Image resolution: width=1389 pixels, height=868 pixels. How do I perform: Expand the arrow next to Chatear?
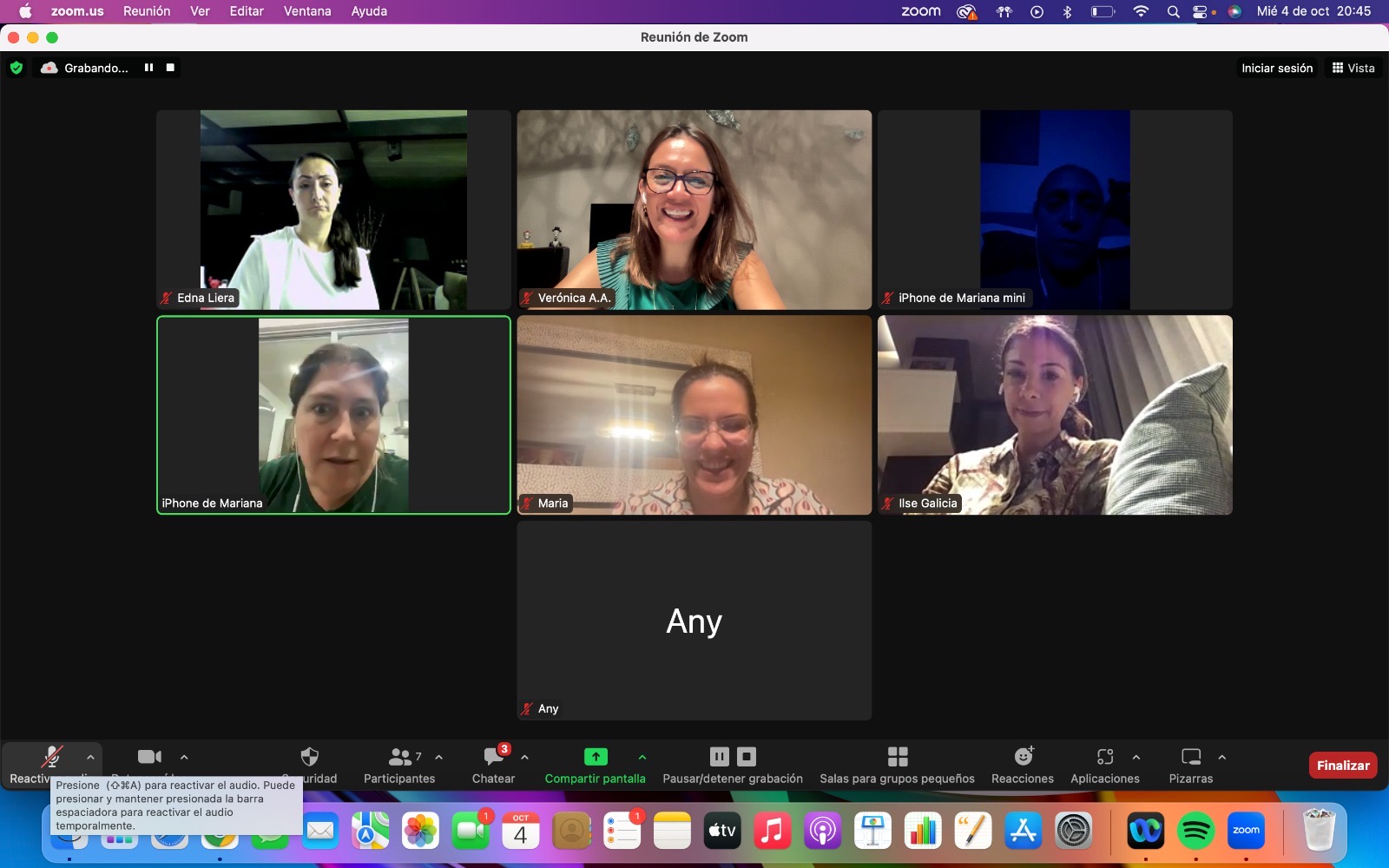(x=524, y=757)
